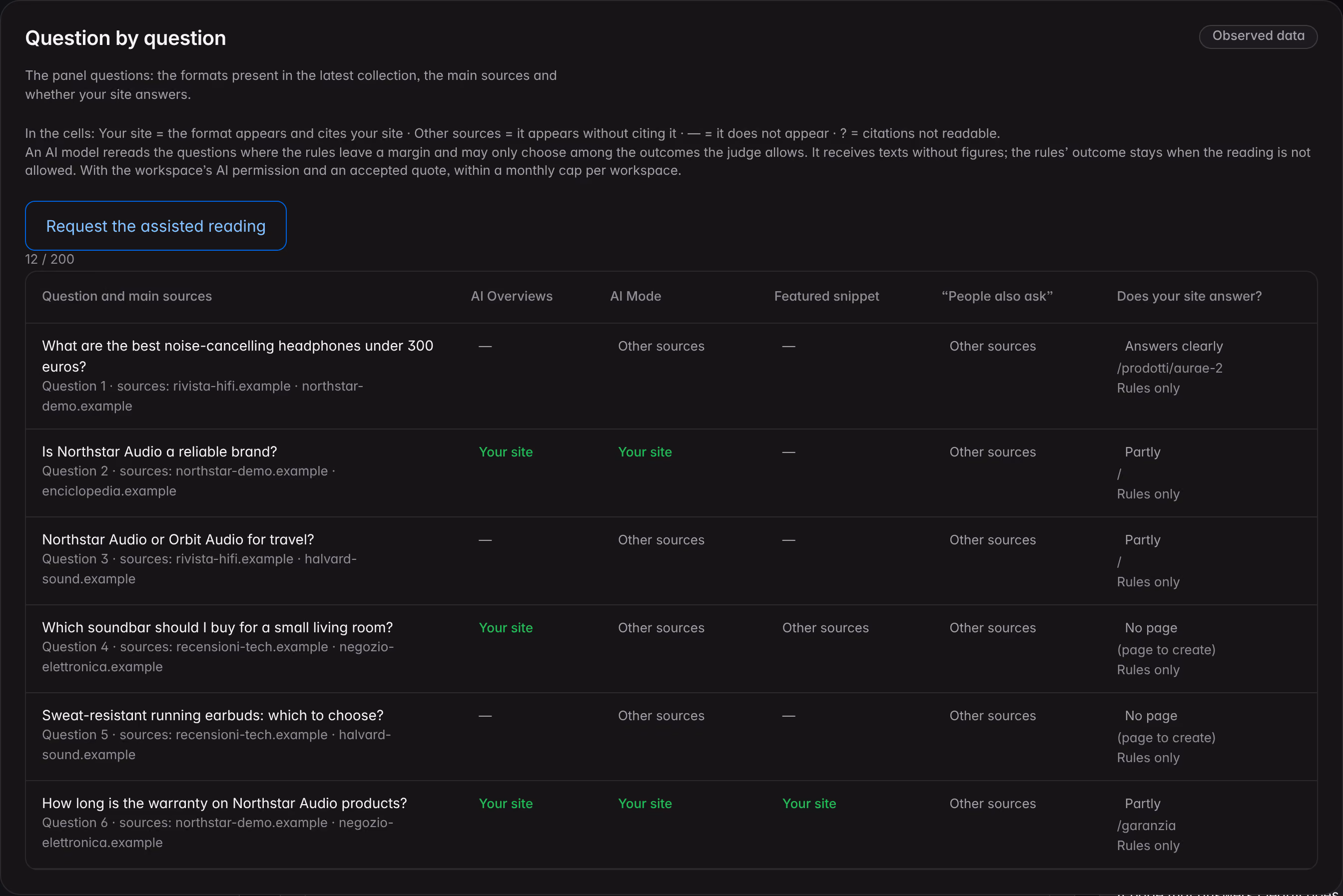This screenshot has height=896, width=1343.
Task: Click the 'Question by question' heading
Action: pos(126,38)
